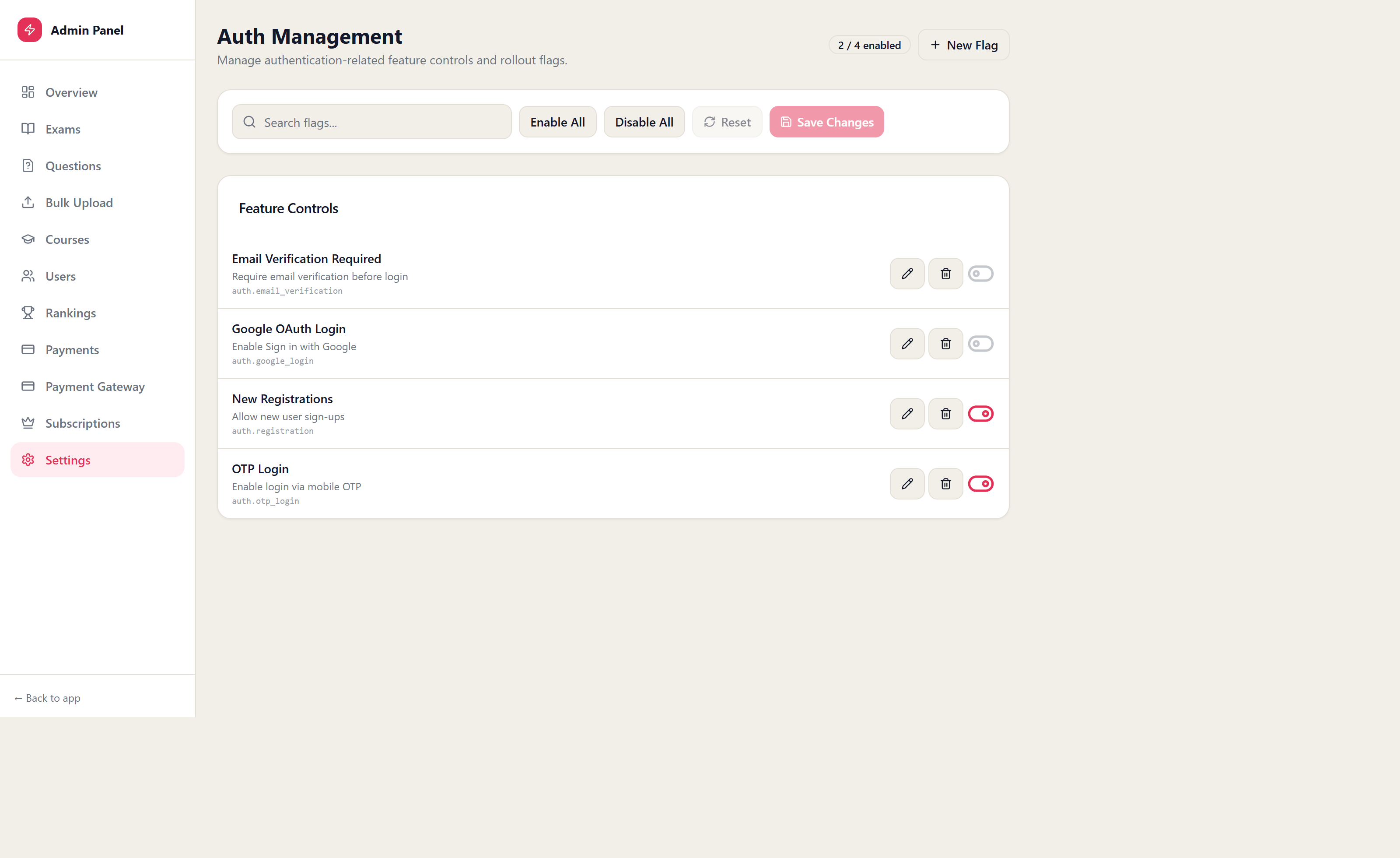Open the Courses page

(x=98, y=239)
